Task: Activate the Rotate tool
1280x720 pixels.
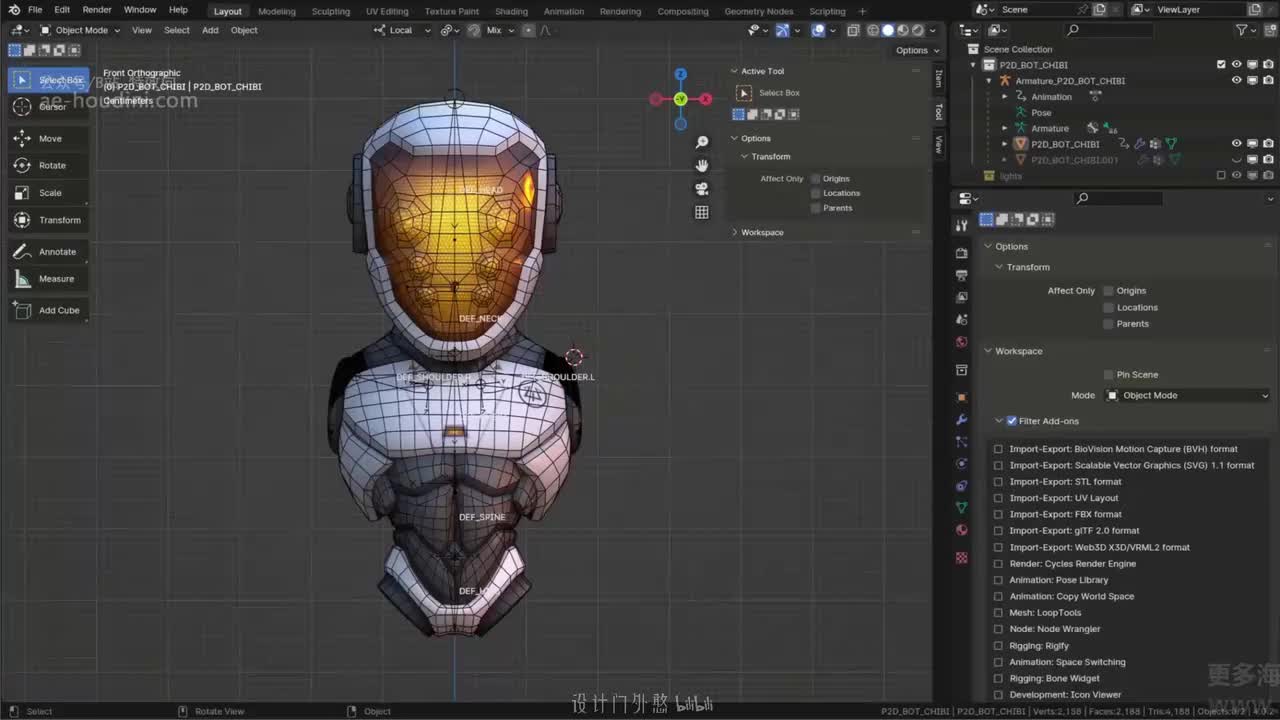Action: click(48, 166)
